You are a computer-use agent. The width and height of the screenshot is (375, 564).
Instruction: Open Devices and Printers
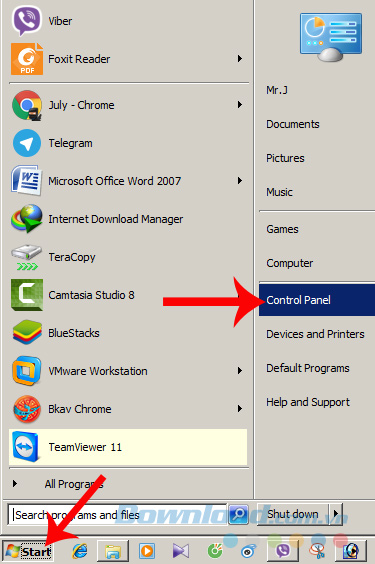(315, 334)
